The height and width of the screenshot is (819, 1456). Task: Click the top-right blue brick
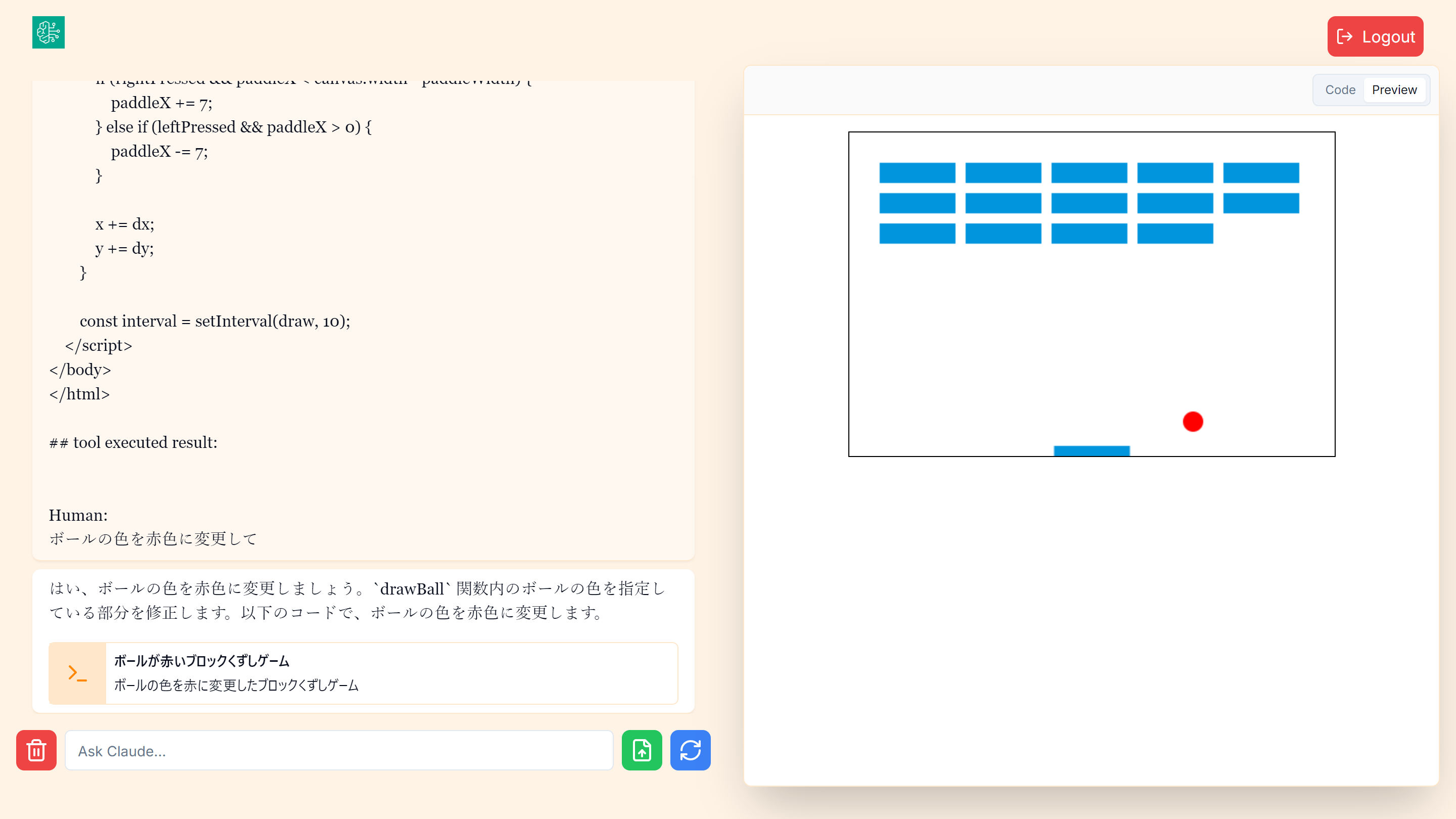tap(1260, 173)
